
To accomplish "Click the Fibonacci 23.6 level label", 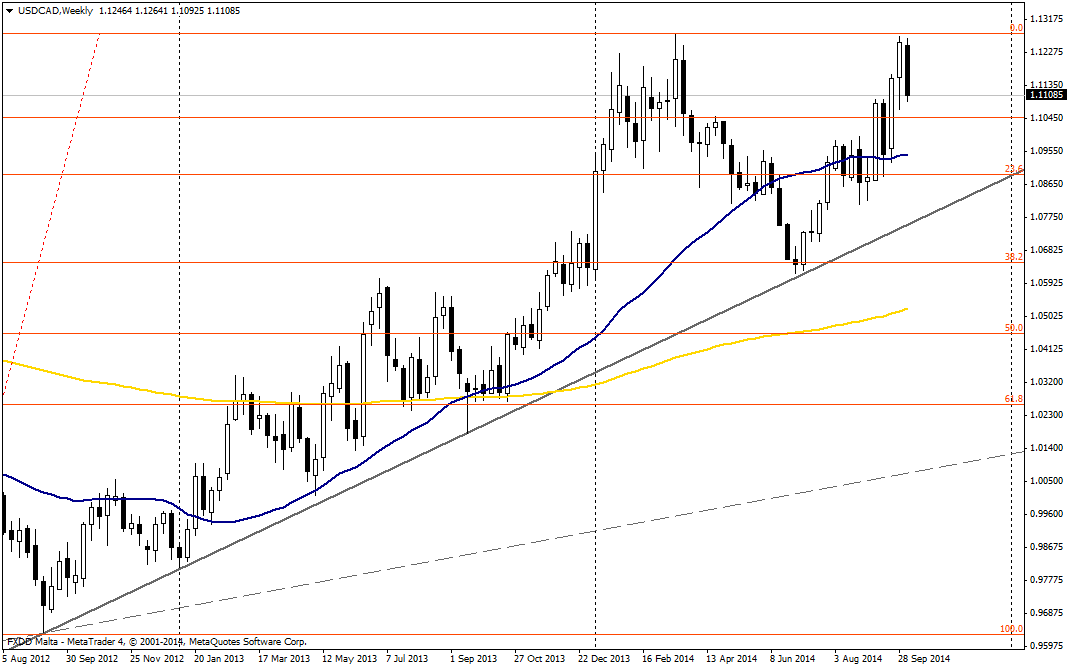I will tap(1013, 169).
